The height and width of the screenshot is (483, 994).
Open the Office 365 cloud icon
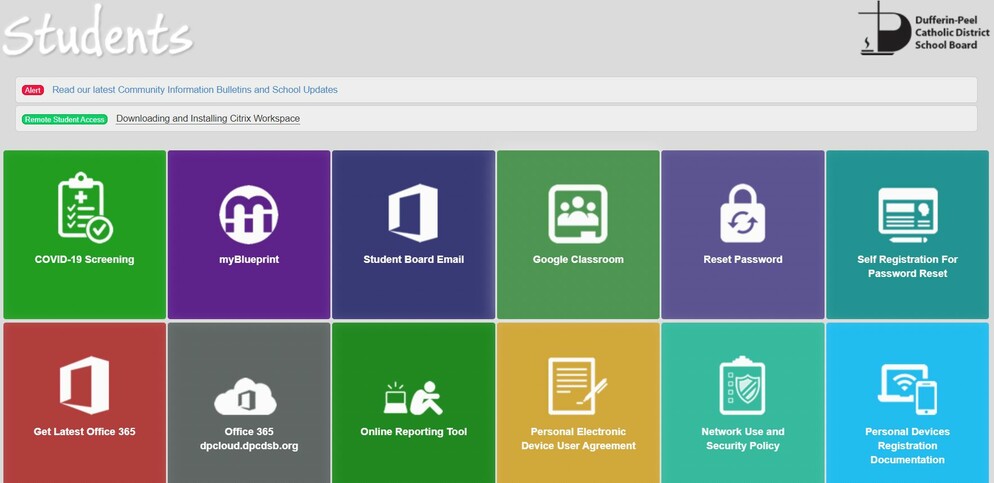coord(245,397)
